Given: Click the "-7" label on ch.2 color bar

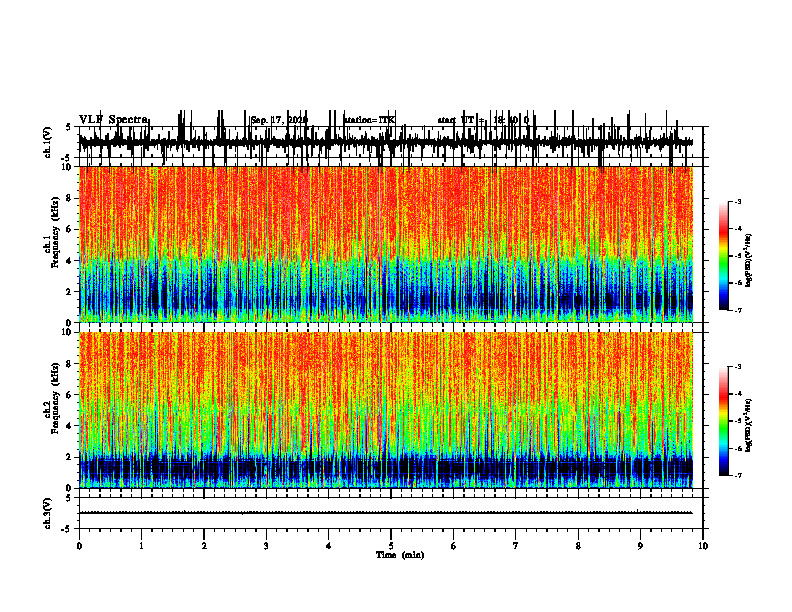Looking at the screenshot, I should (x=737, y=475).
